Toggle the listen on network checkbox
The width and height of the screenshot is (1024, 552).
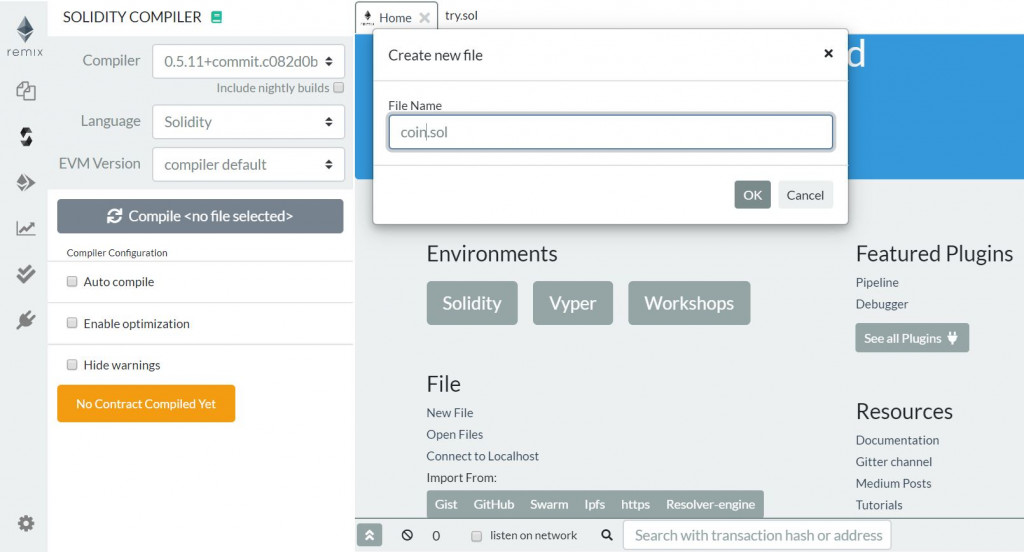[x=477, y=536]
